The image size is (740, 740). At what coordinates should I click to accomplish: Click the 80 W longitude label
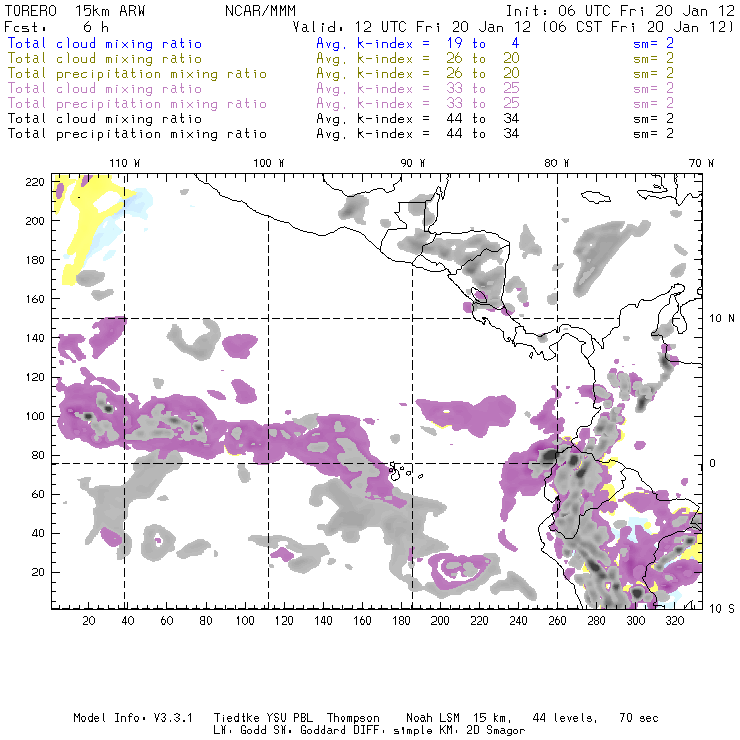[x=557, y=163]
